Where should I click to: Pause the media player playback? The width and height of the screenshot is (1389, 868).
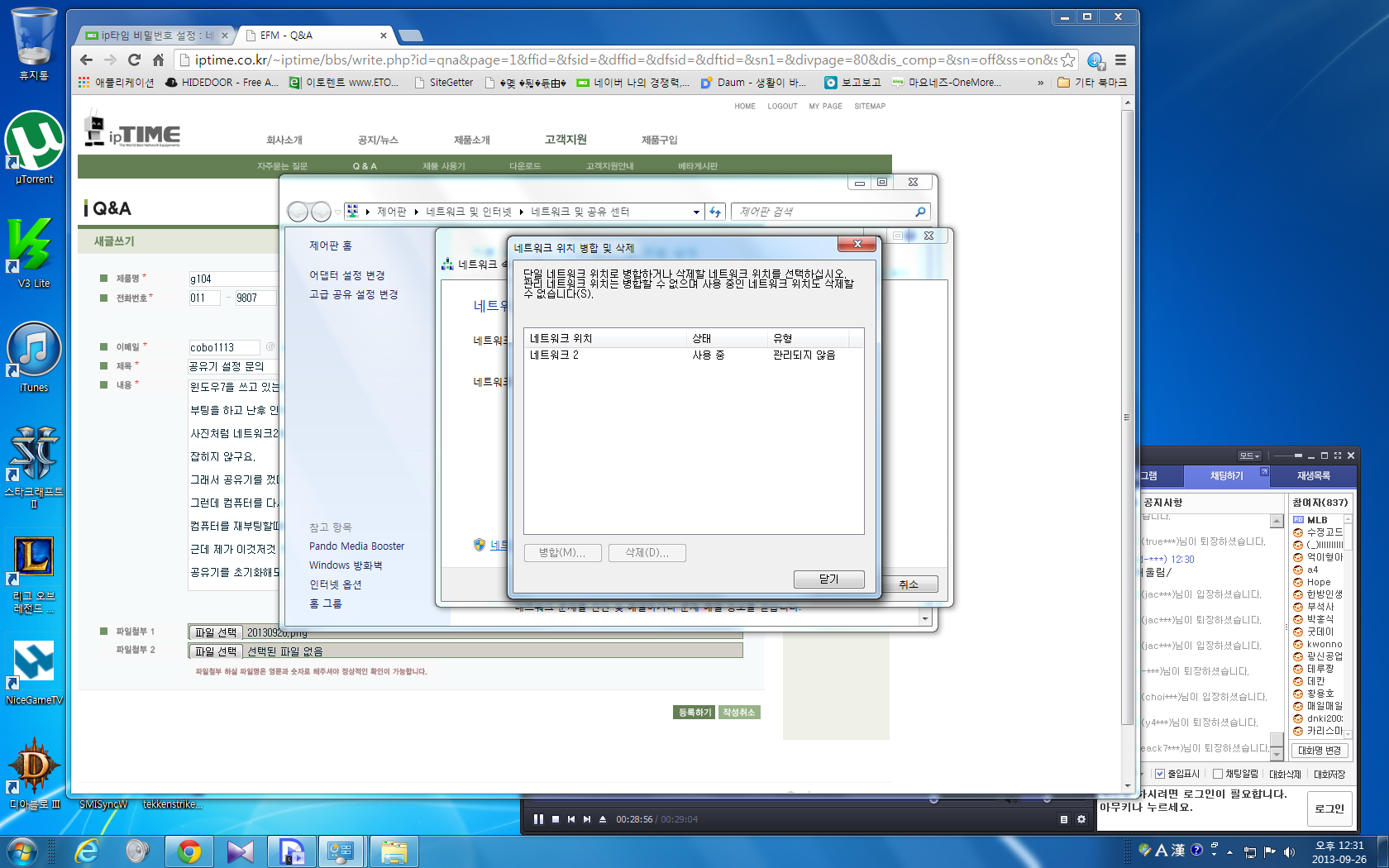pos(538,819)
